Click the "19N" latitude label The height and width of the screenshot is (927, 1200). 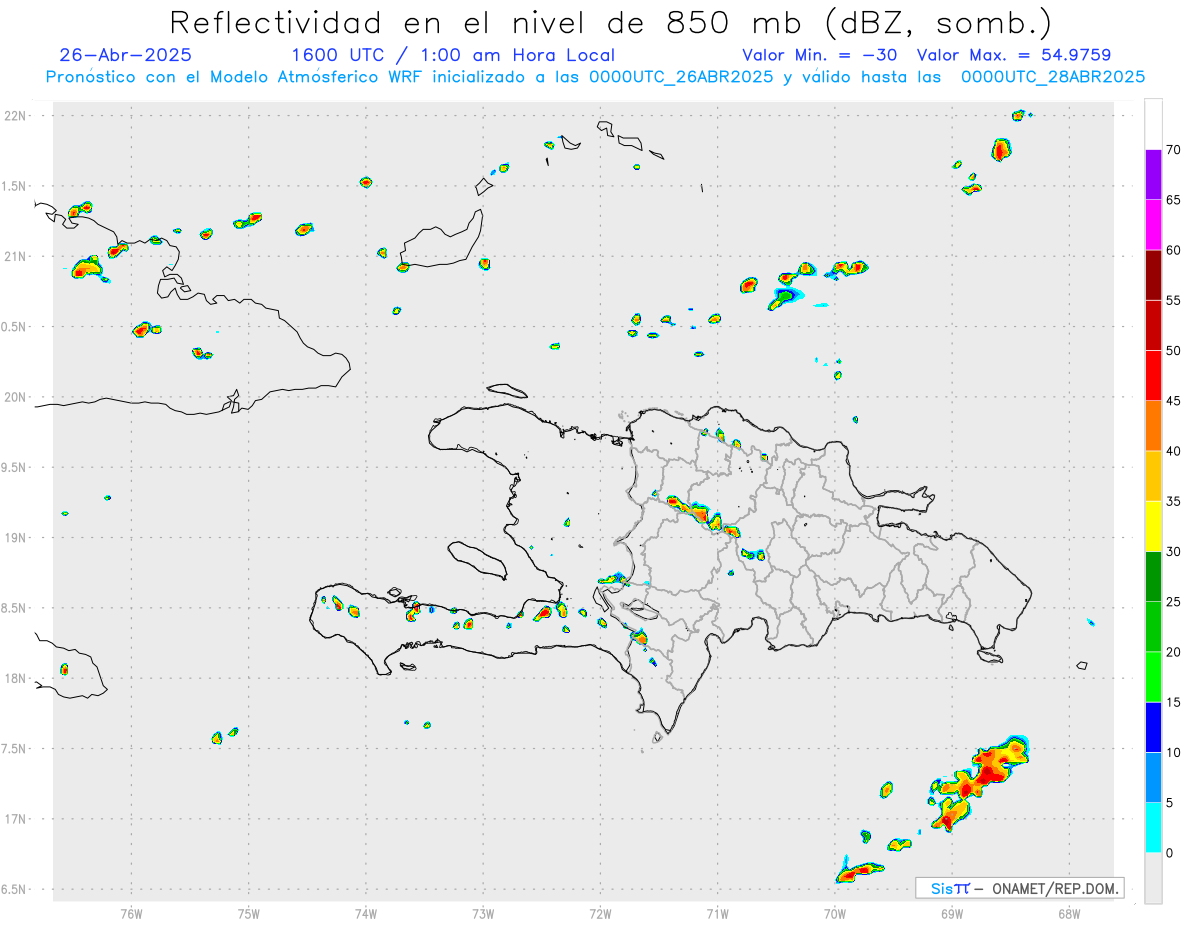(x=16, y=537)
